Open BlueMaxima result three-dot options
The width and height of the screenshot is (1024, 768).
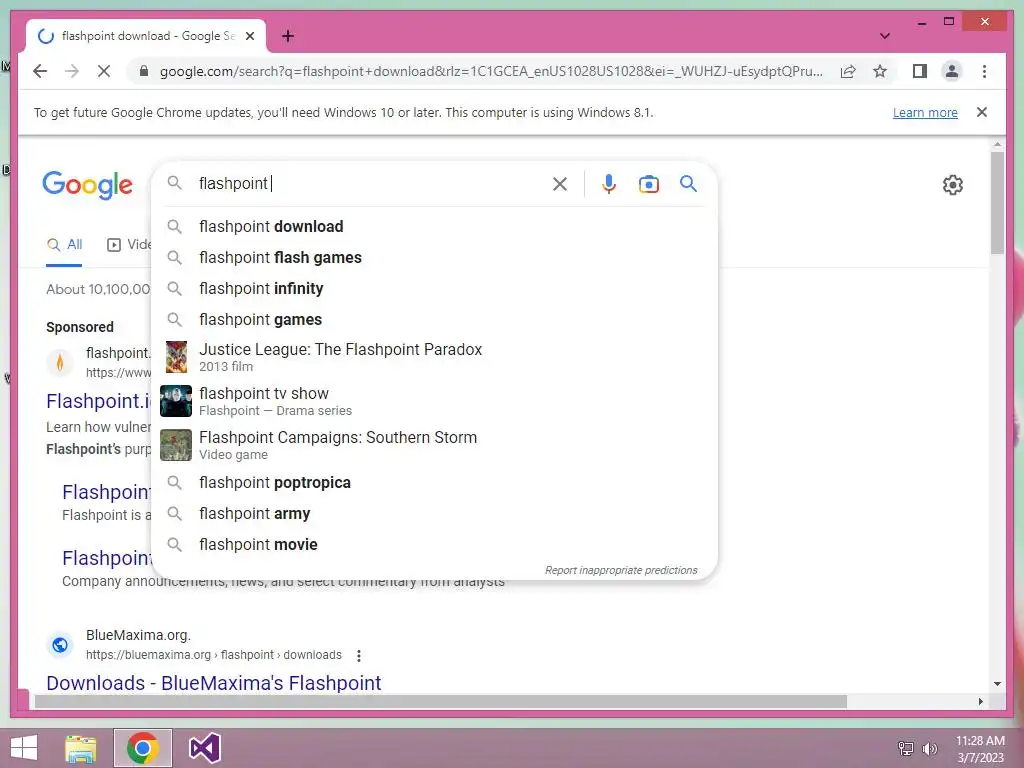(x=359, y=655)
